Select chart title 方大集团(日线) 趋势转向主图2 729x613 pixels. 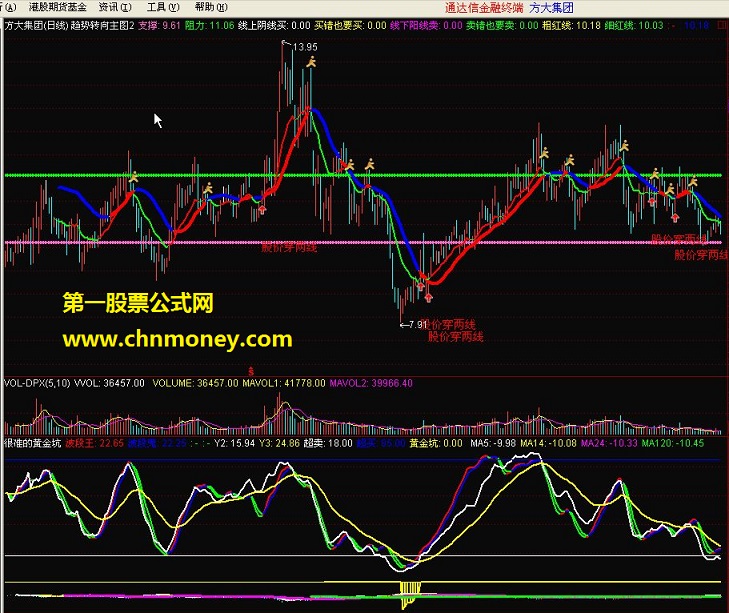click(69, 26)
